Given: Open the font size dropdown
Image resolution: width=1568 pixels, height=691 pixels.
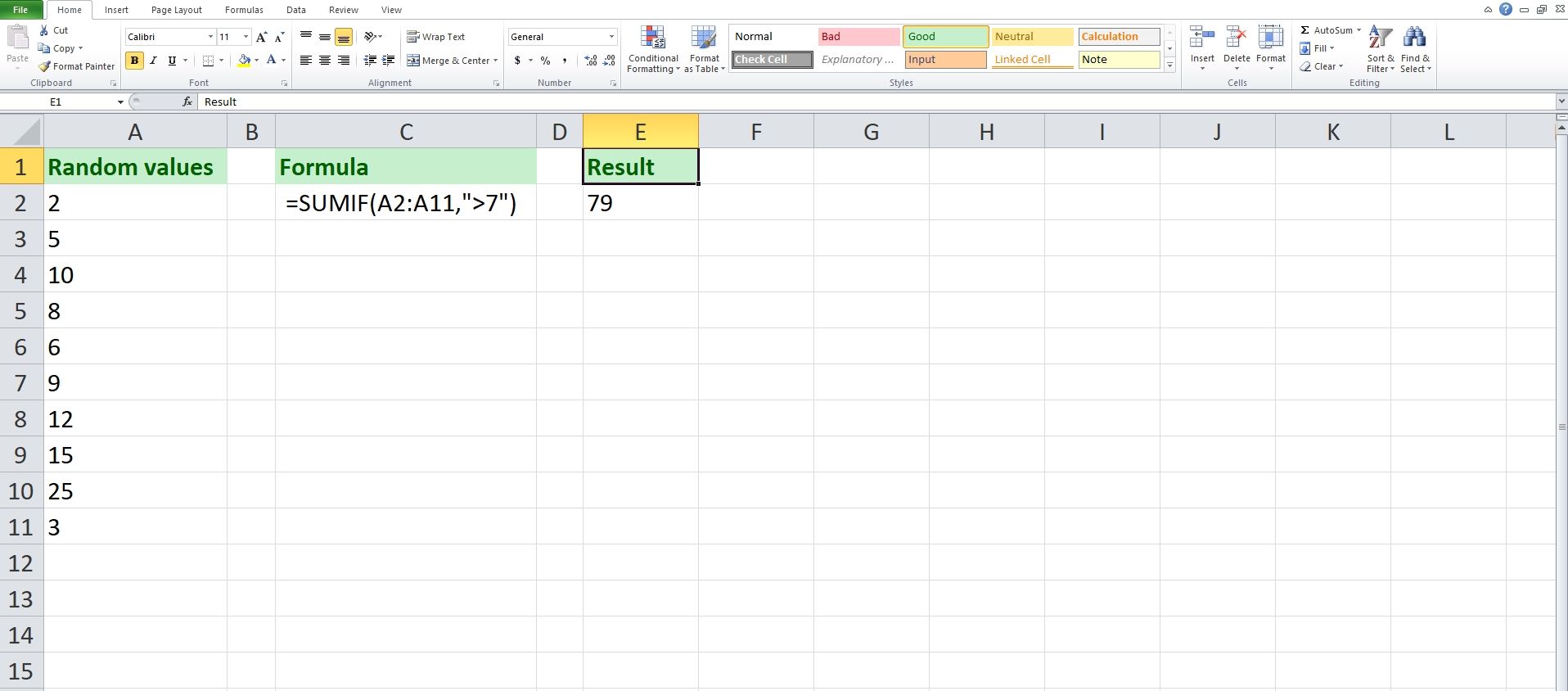Looking at the screenshot, I should (x=246, y=37).
